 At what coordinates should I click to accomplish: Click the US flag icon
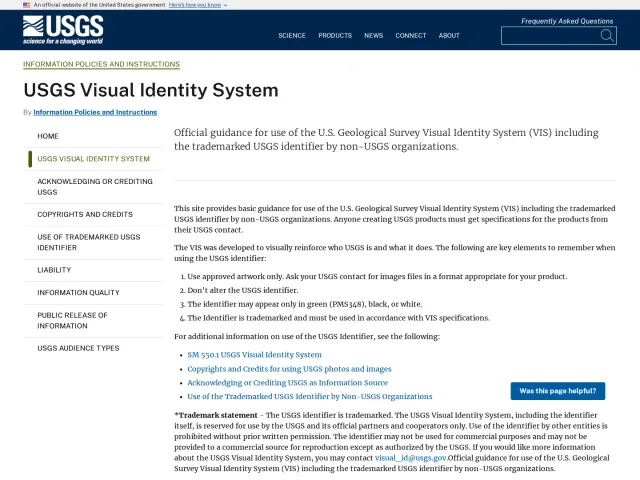click(27, 5)
